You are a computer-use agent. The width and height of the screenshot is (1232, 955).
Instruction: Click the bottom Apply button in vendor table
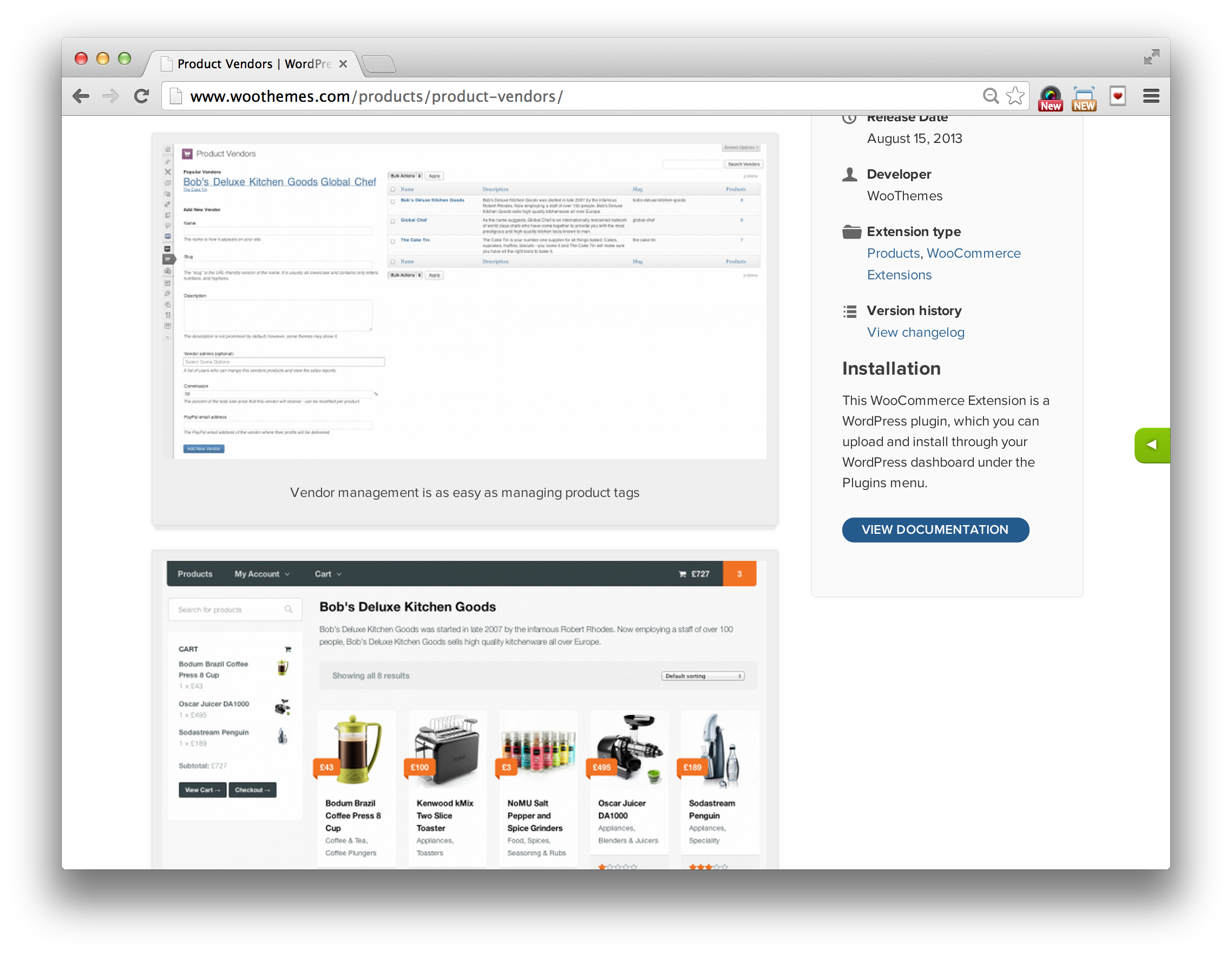click(434, 275)
